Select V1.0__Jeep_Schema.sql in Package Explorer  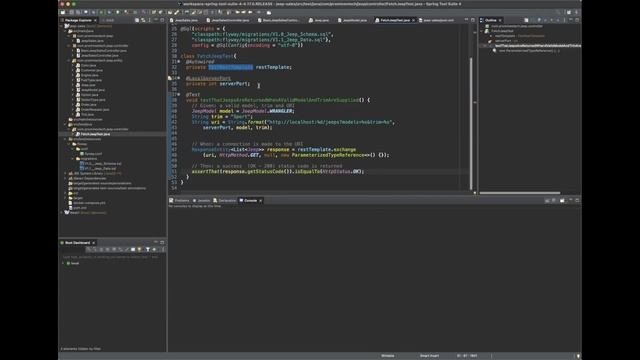(x=100, y=163)
